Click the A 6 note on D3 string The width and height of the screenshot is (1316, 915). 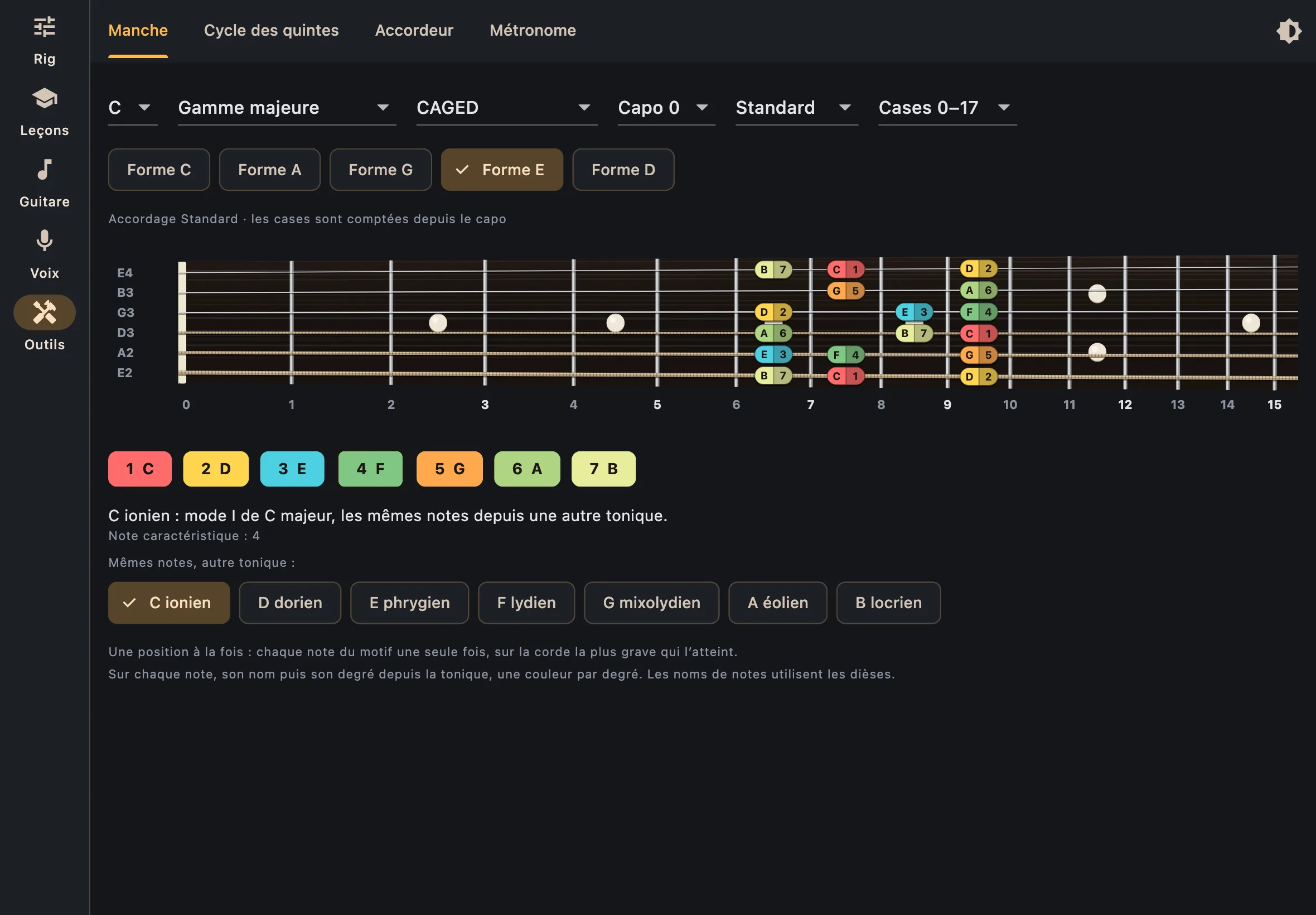pos(773,333)
